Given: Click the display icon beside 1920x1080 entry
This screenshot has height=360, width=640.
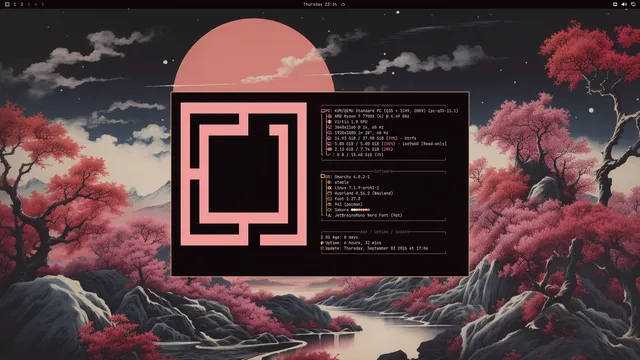Looking at the screenshot, I should click(x=329, y=133).
